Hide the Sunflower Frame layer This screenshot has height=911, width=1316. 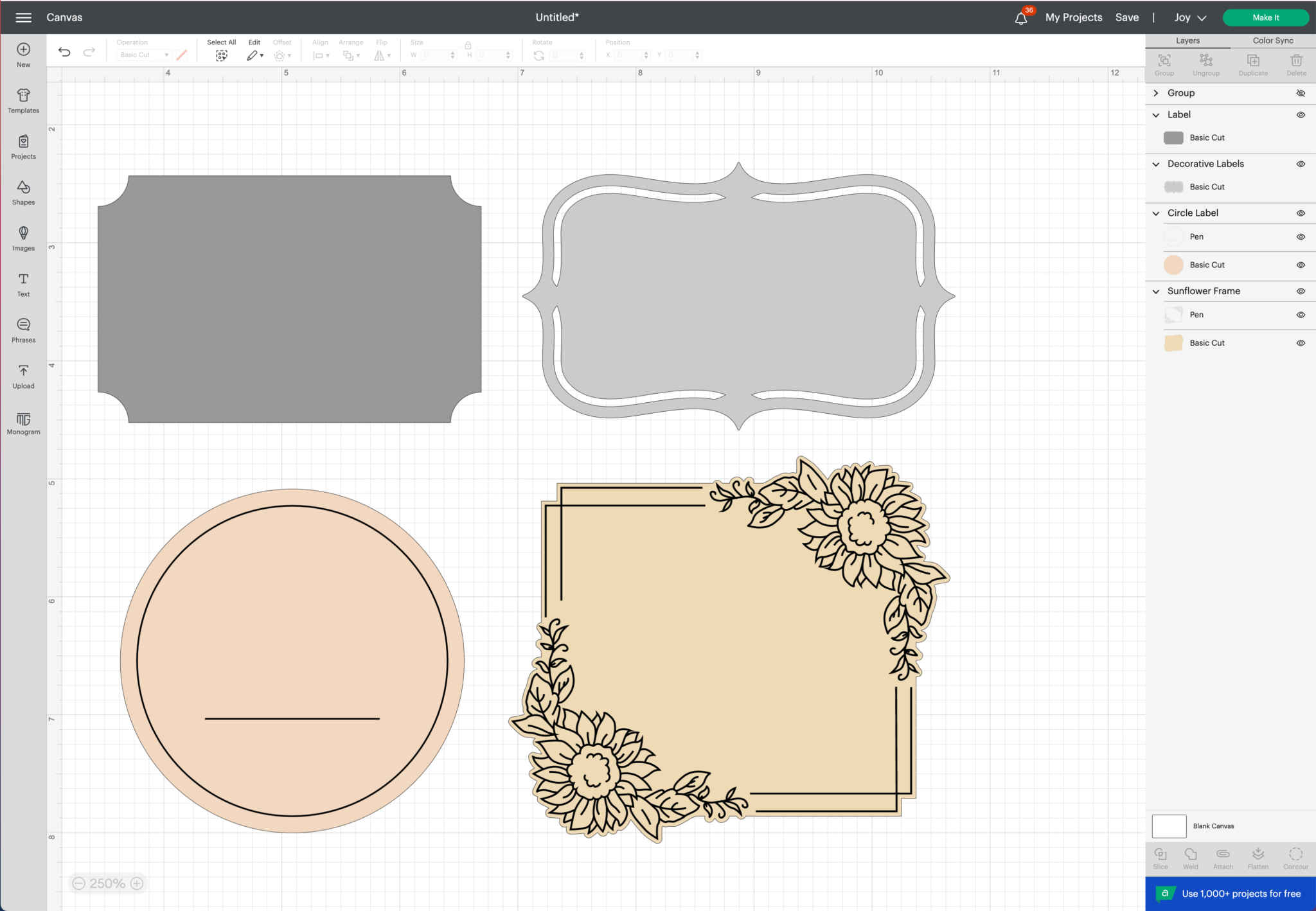1301,291
